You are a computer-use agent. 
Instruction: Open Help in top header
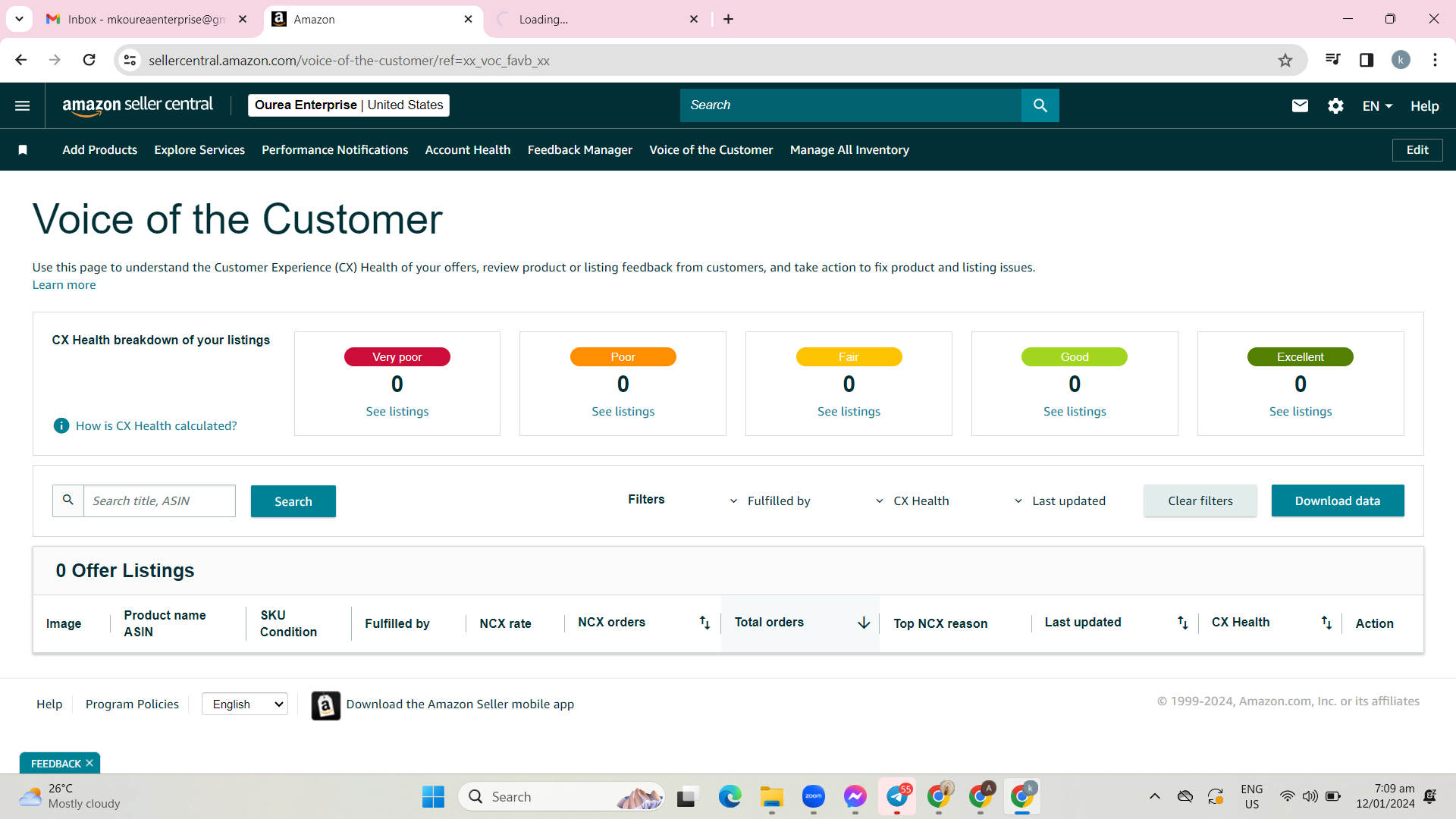point(1424,106)
